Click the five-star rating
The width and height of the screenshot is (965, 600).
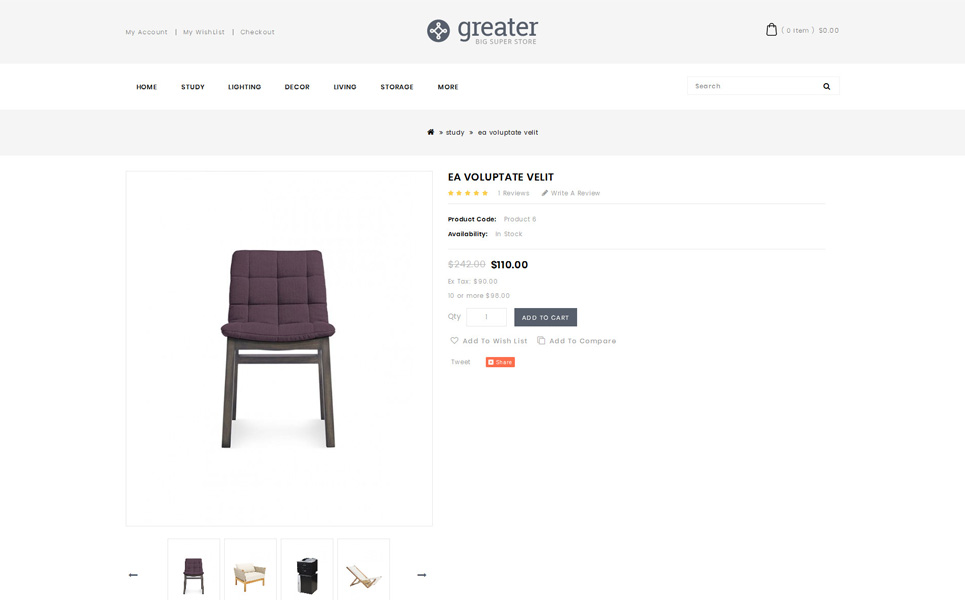click(x=468, y=193)
